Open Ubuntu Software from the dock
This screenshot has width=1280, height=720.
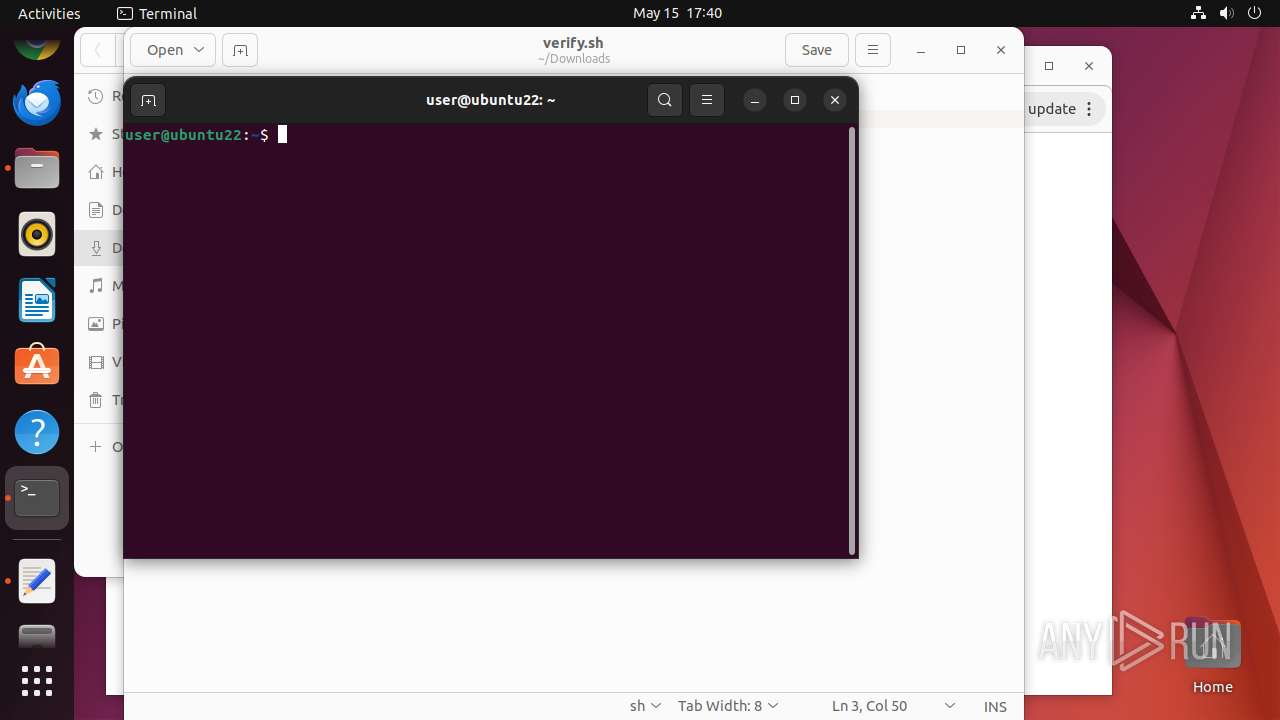(37, 366)
